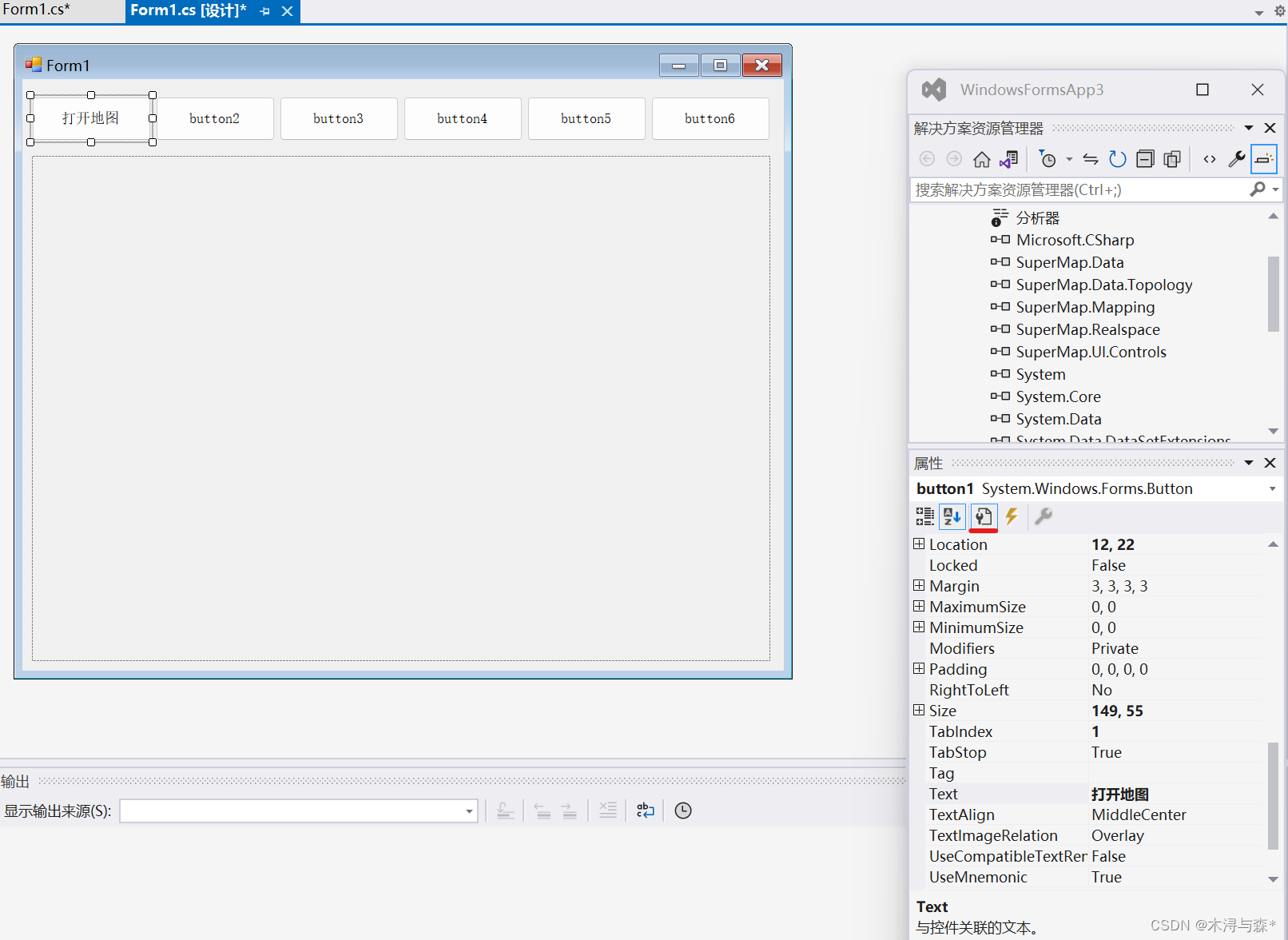Screen dimensions: 1288x940
Task: Click the Home icon in Solution Explorer
Action: tap(982, 159)
